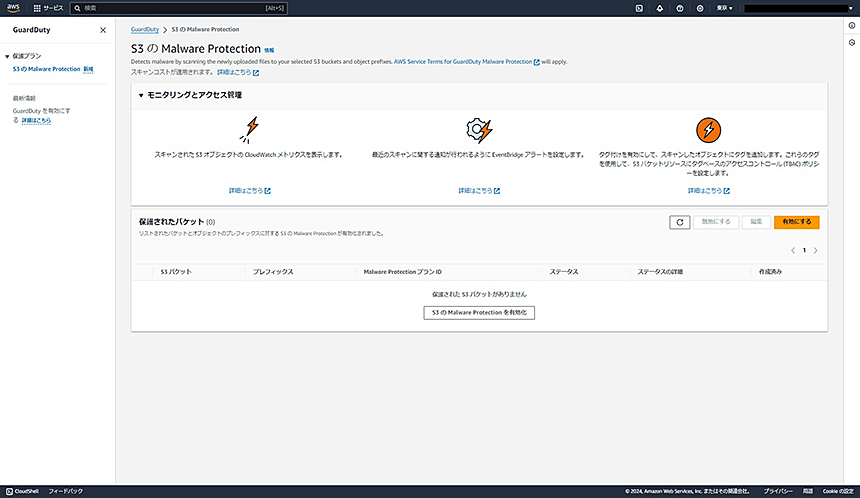
Task: Go to next page of buckets table
Action: [816, 250]
